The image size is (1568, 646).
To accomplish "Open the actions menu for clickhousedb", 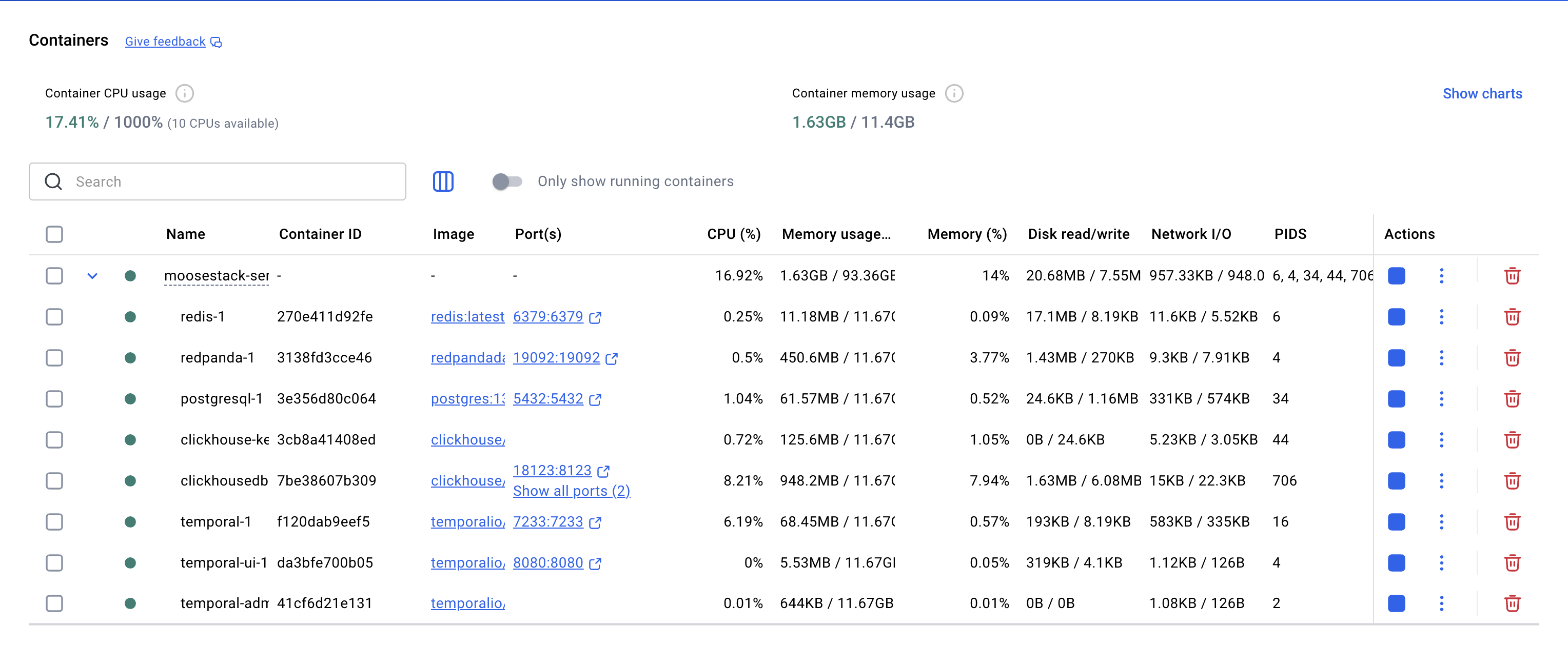I will point(1441,480).
